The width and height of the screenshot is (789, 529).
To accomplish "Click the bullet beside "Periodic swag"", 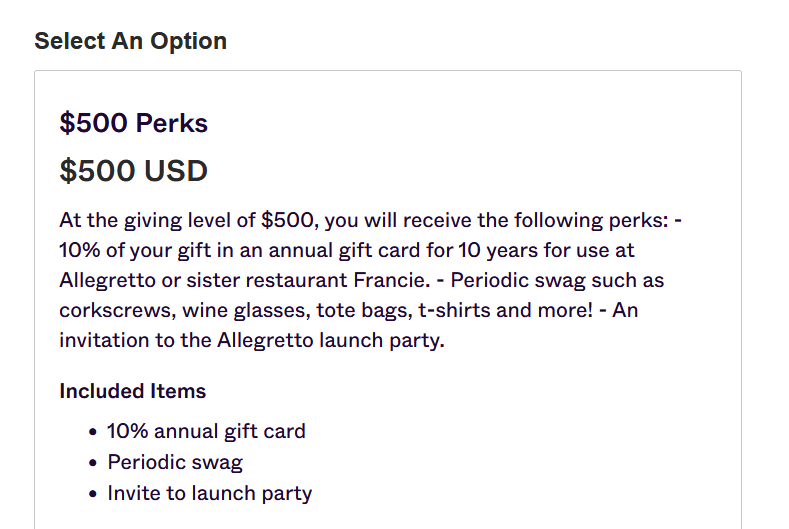I will point(93,463).
